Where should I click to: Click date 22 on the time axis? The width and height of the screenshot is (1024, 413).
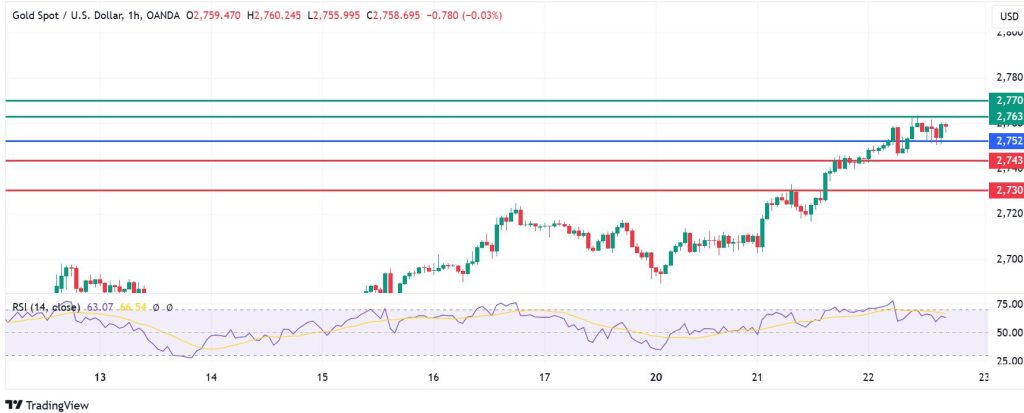[x=869, y=378]
